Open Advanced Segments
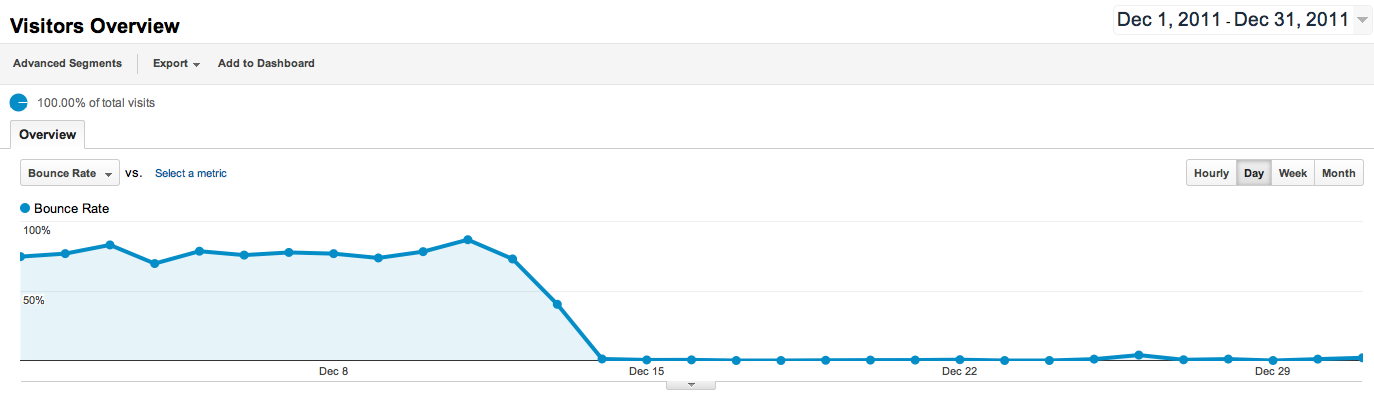Image resolution: width=1374 pixels, height=397 pixels. click(67, 63)
